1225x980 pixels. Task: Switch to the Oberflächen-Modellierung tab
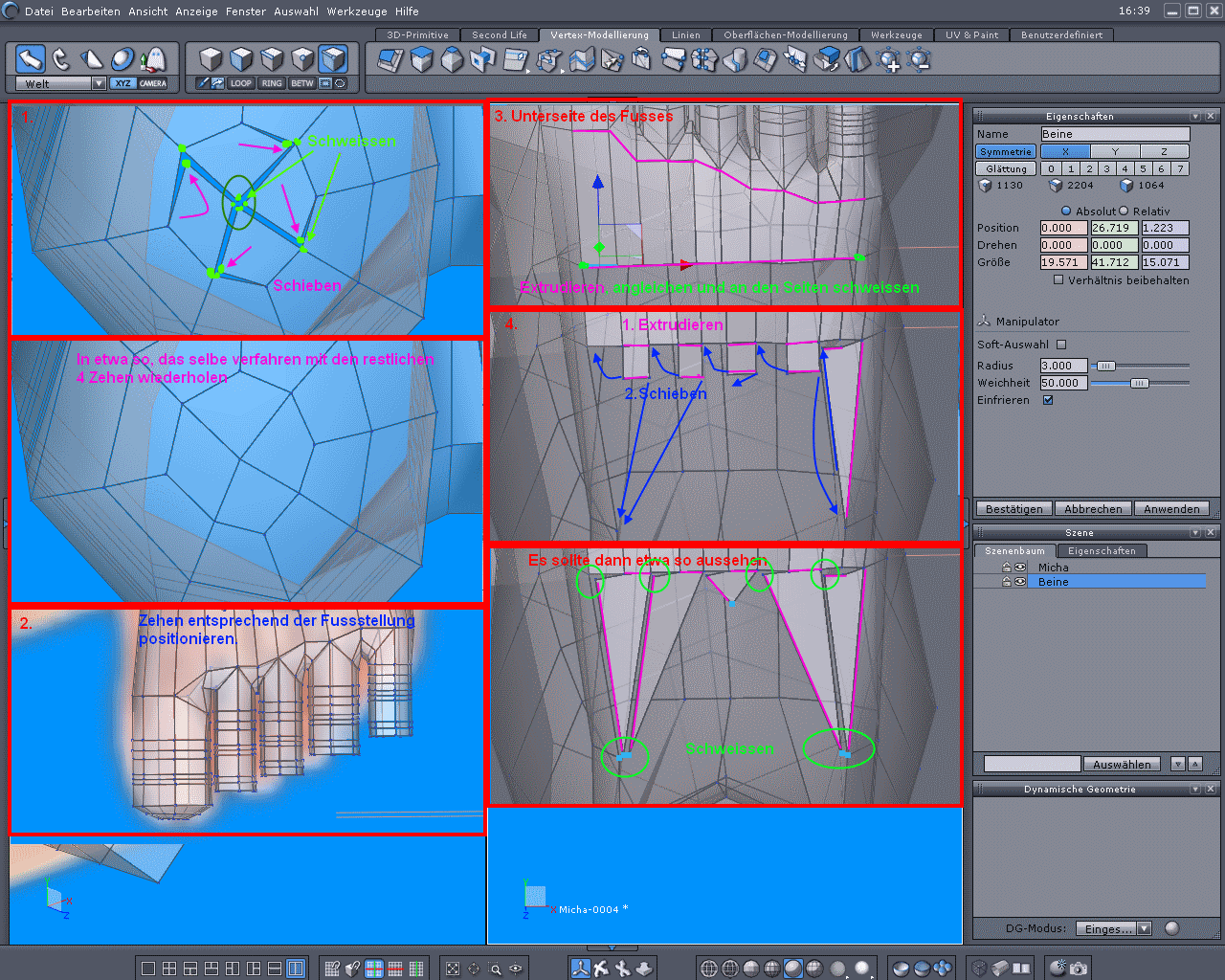click(x=786, y=34)
